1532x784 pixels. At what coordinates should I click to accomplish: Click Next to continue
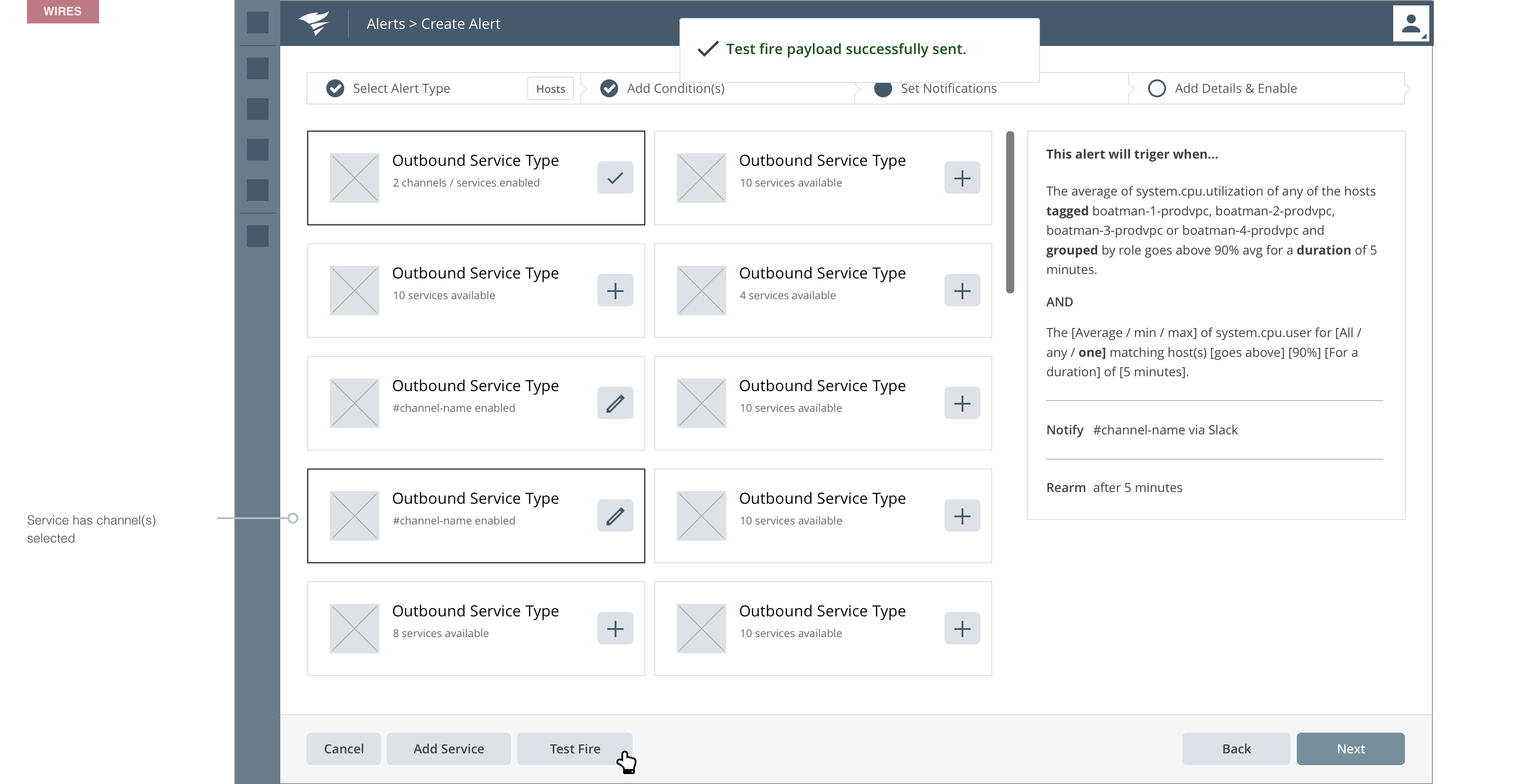click(1350, 749)
